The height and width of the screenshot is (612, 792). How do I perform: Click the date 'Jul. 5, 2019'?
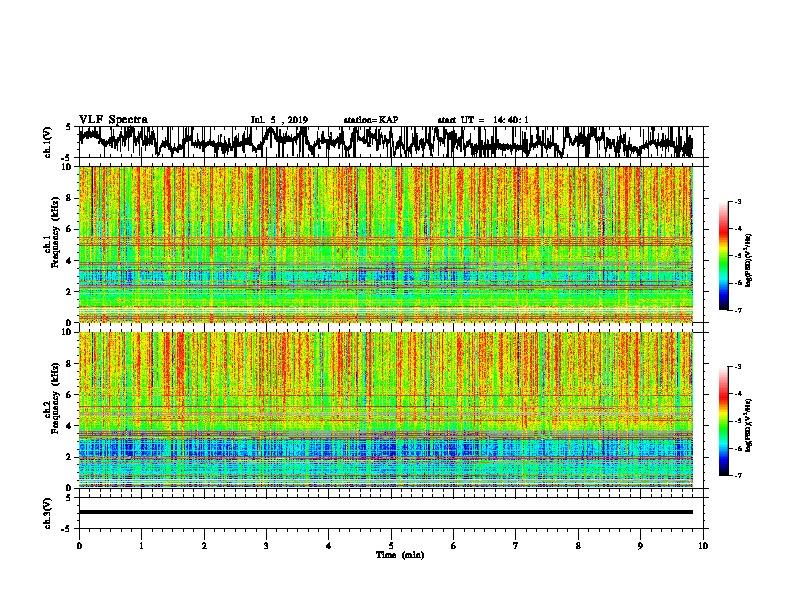pos(279,120)
